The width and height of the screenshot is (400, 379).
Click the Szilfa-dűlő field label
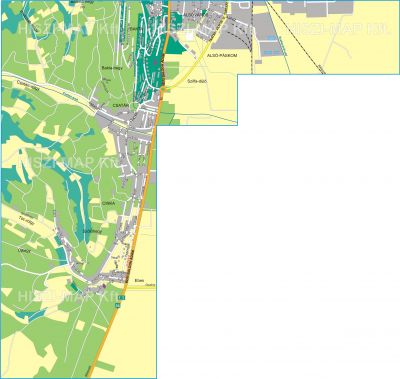193,81
